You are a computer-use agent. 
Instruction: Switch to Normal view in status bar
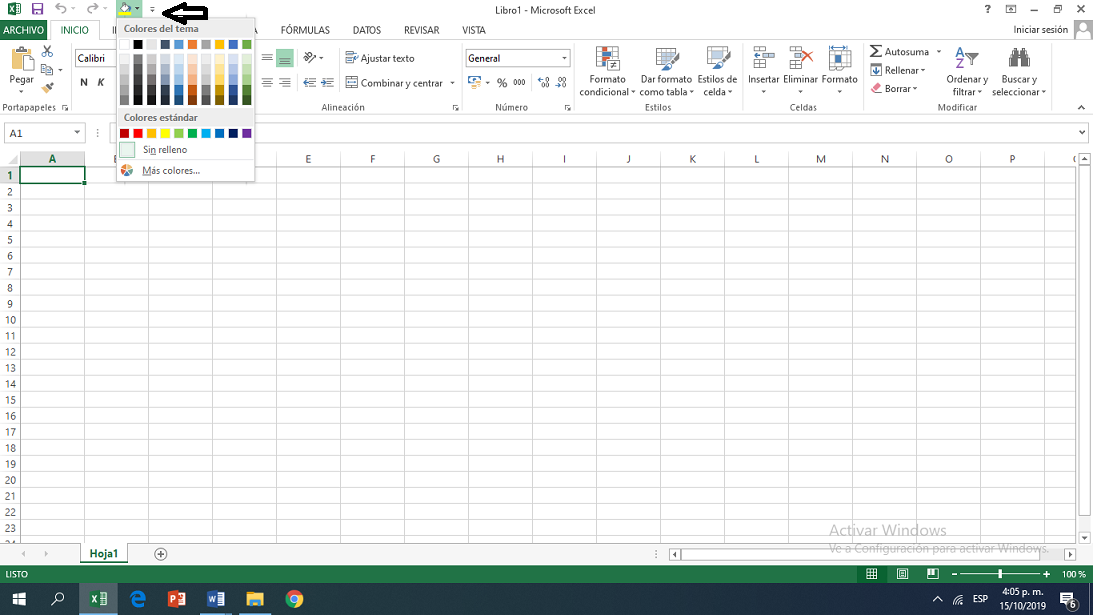[871, 574]
